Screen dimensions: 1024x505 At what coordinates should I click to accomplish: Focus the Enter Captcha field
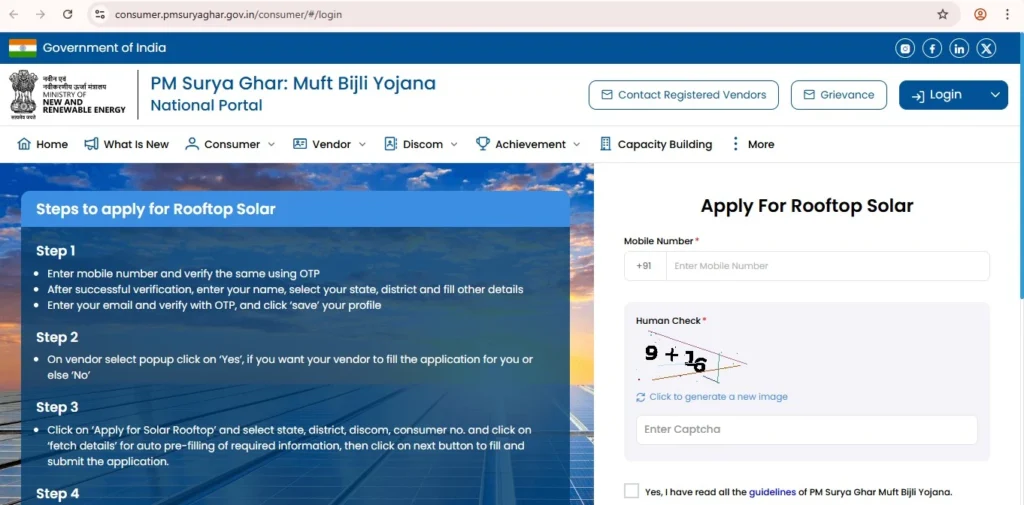tap(807, 429)
